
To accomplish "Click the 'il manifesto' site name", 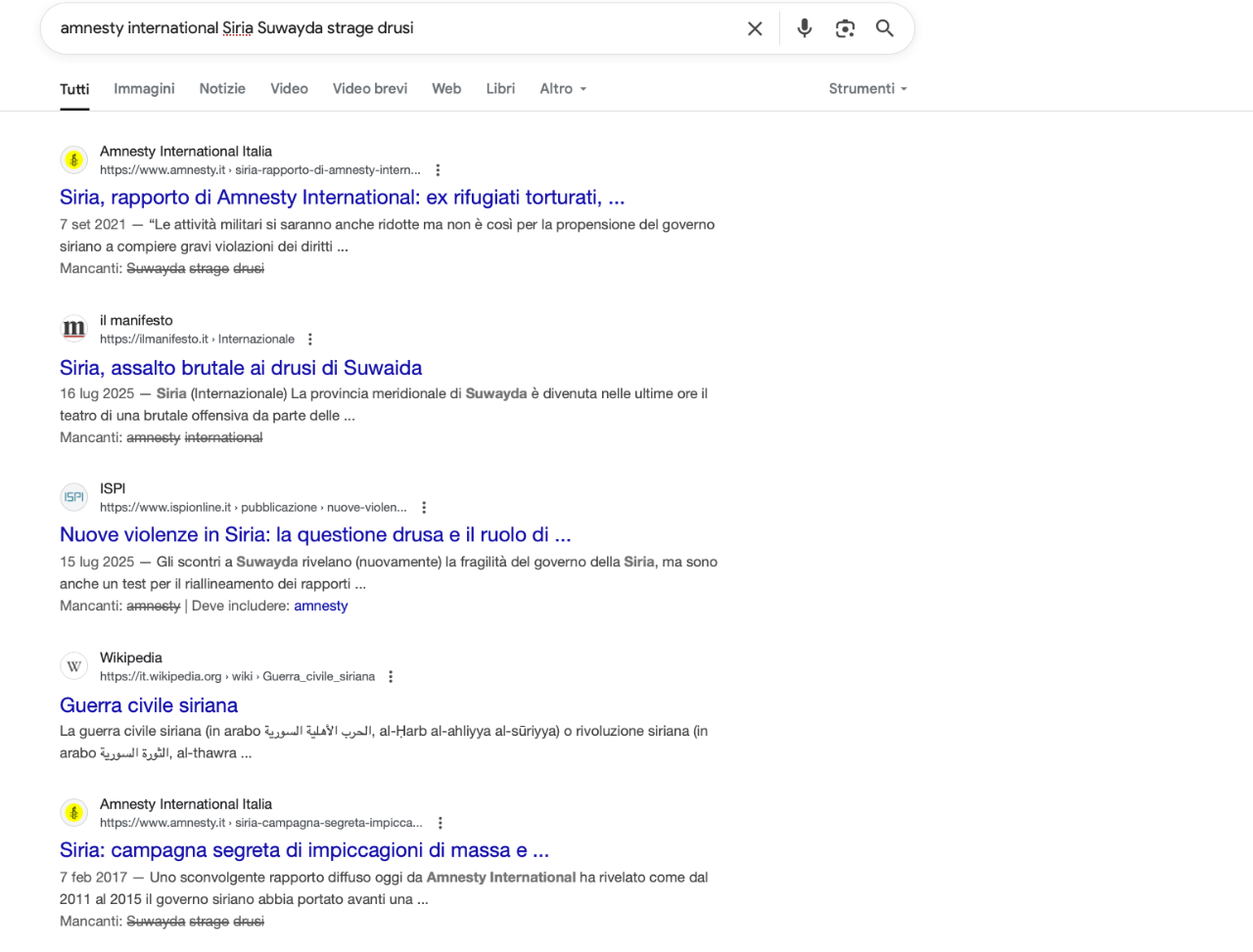I will [136, 321].
